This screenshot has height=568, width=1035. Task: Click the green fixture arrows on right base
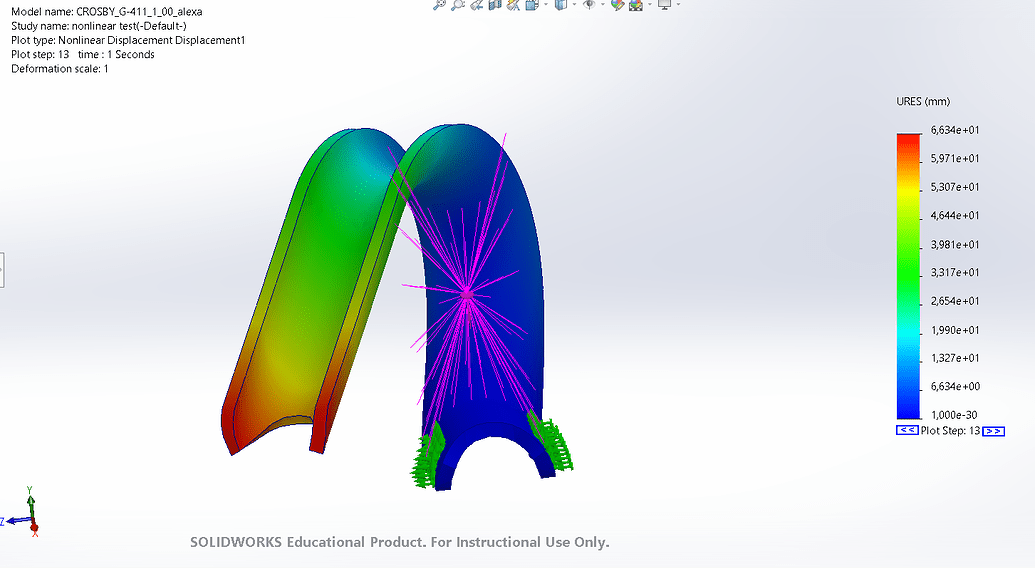coord(551,441)
